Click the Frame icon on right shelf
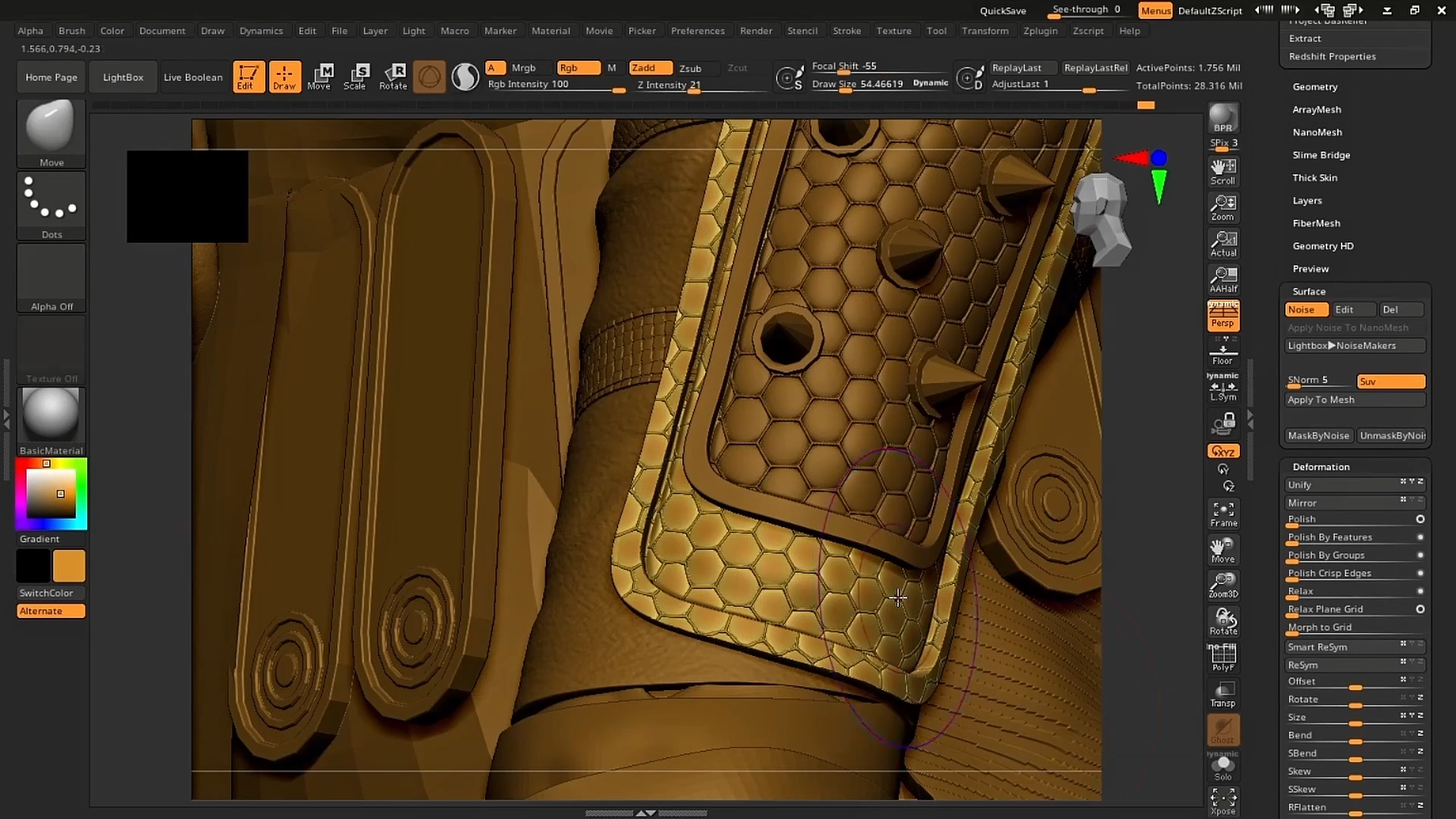This screenshot has width=1456, height=819. pyautogui.click(x=1223, y=513)
